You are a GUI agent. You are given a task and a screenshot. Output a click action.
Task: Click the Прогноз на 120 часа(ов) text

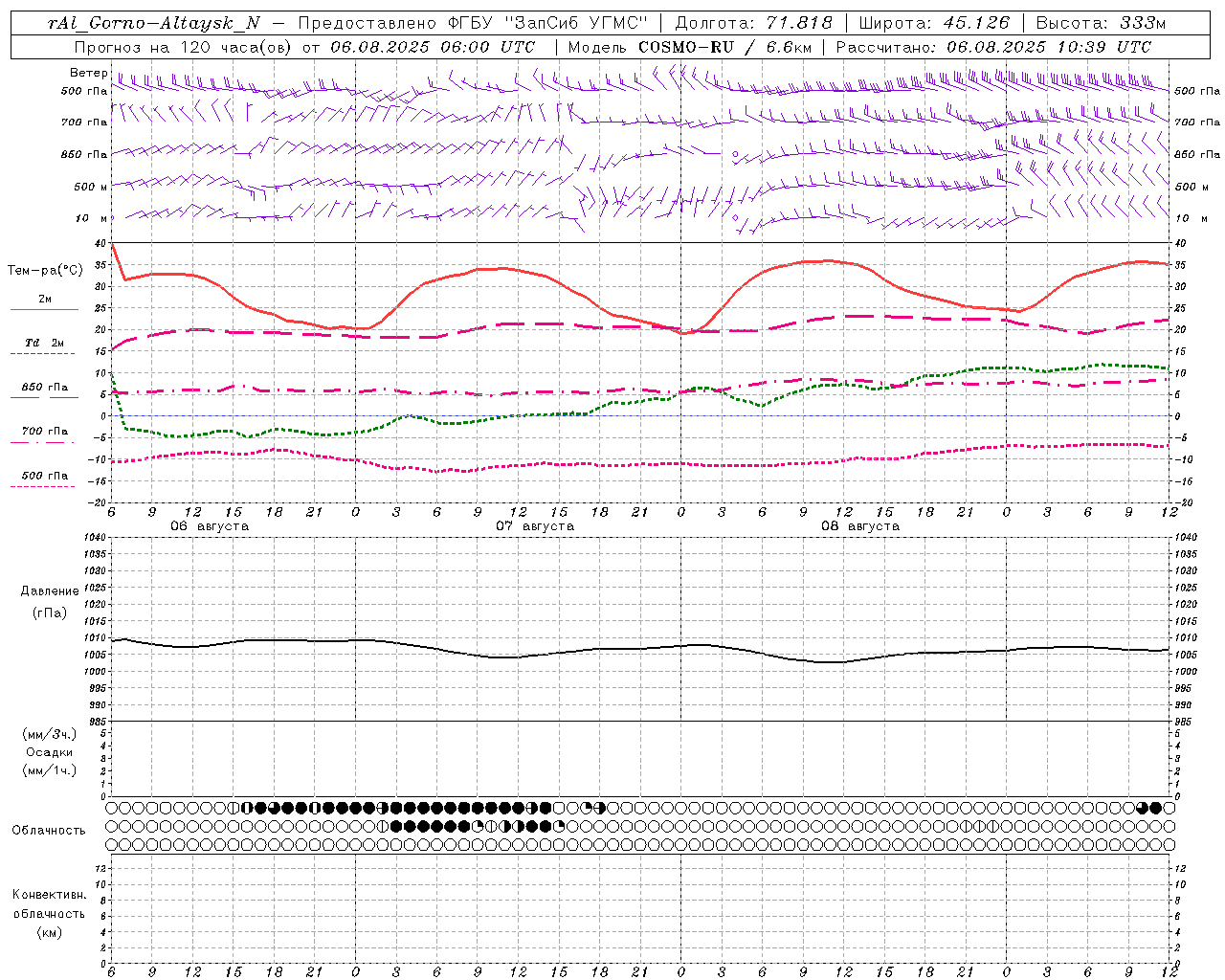click(x=184, y=47)
